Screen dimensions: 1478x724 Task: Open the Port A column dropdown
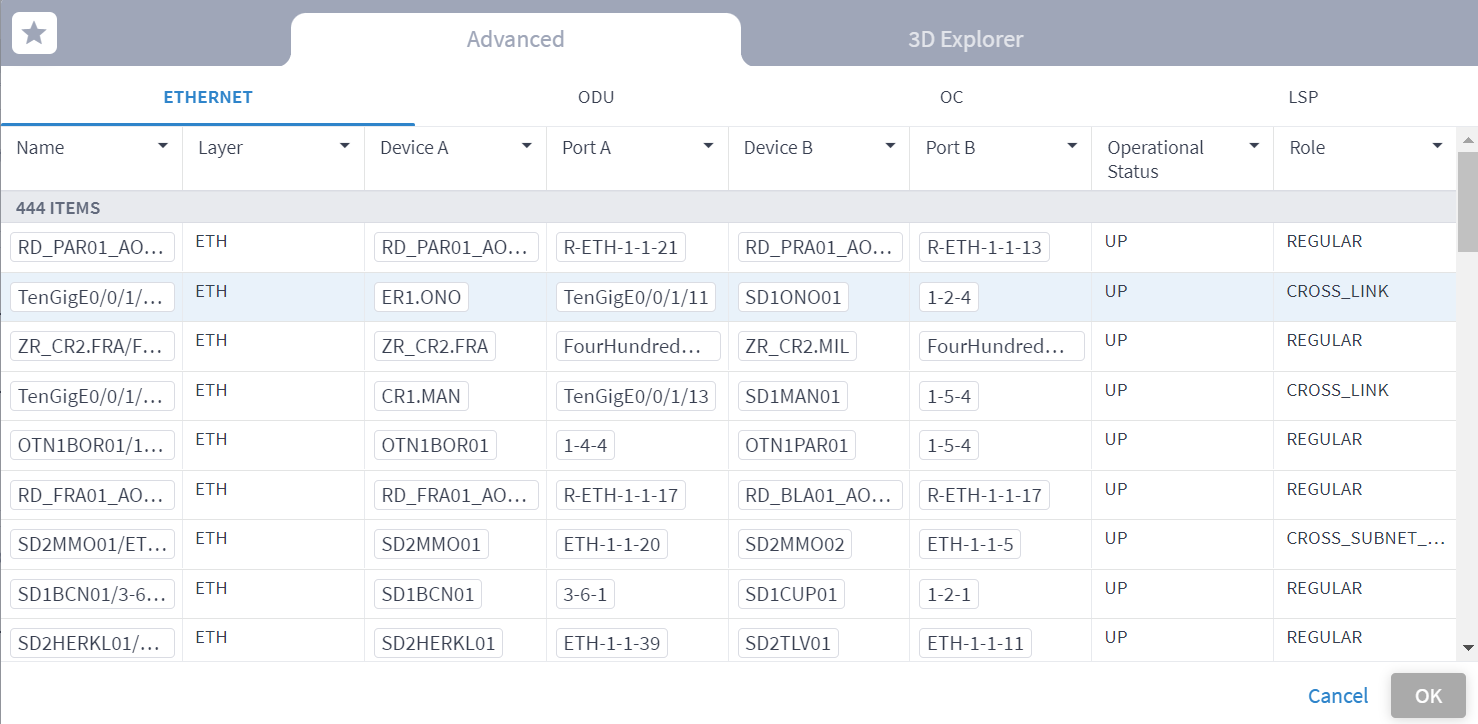click(x=709, y=146)
